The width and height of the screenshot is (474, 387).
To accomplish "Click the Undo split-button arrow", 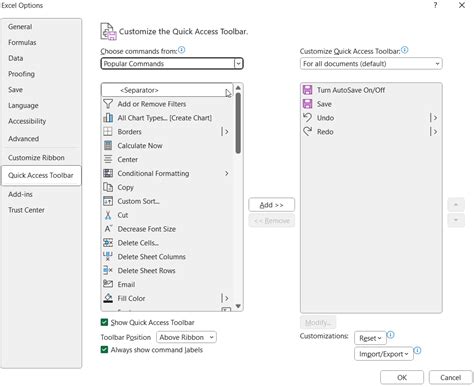I will coord(434,118).
